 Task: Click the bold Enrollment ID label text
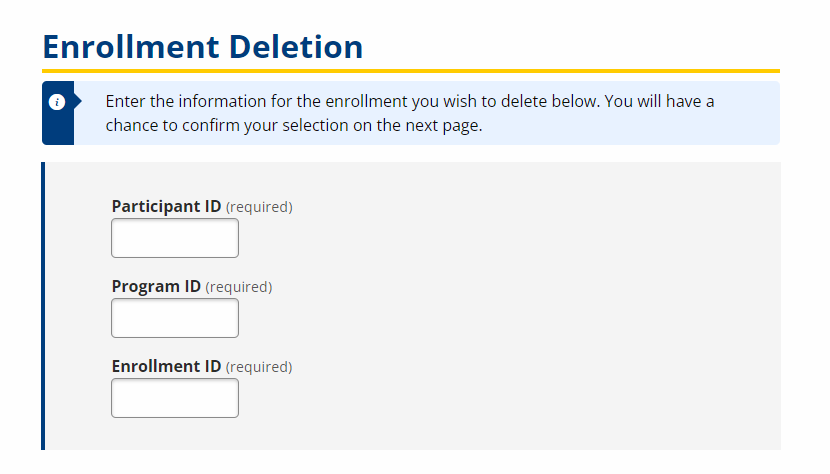(166, 367)
